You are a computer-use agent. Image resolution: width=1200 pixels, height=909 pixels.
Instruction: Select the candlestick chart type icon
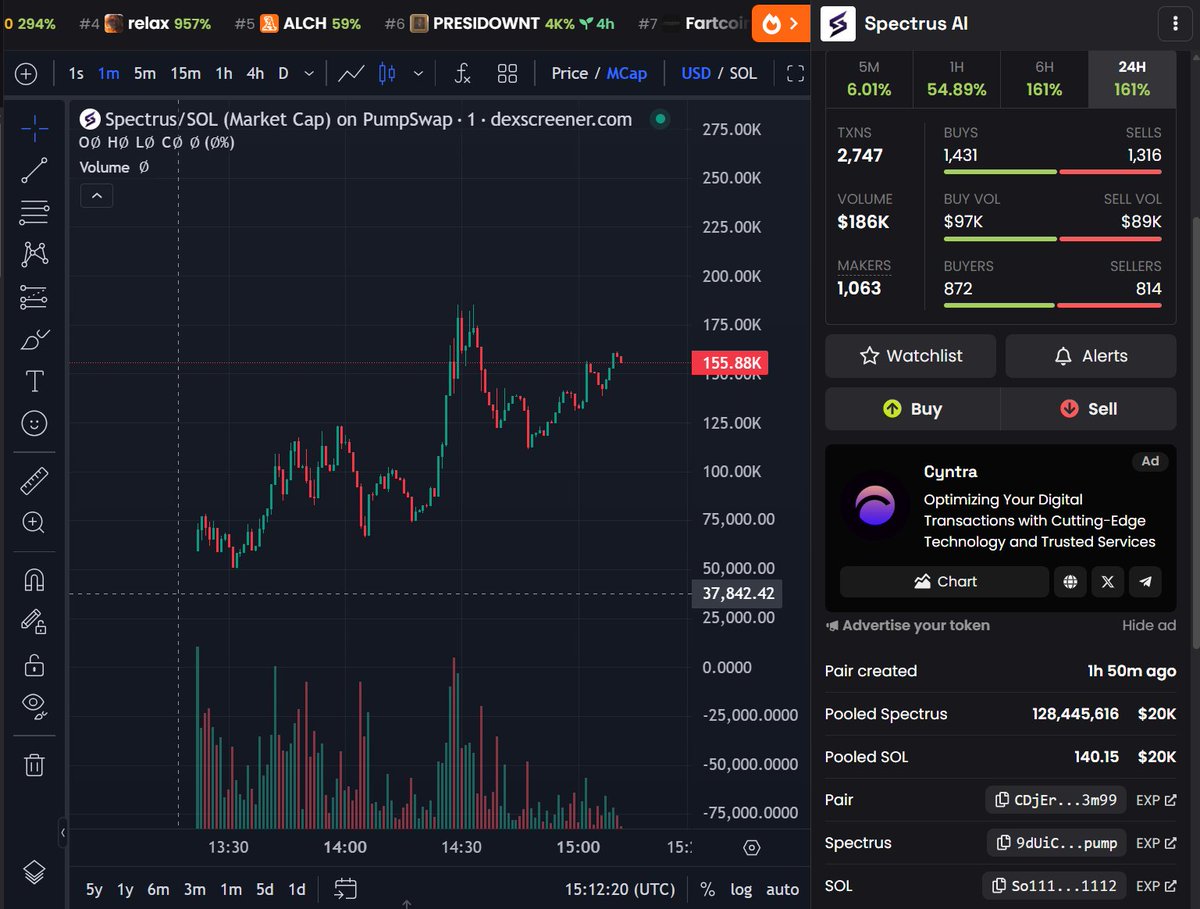click(388, 73)
